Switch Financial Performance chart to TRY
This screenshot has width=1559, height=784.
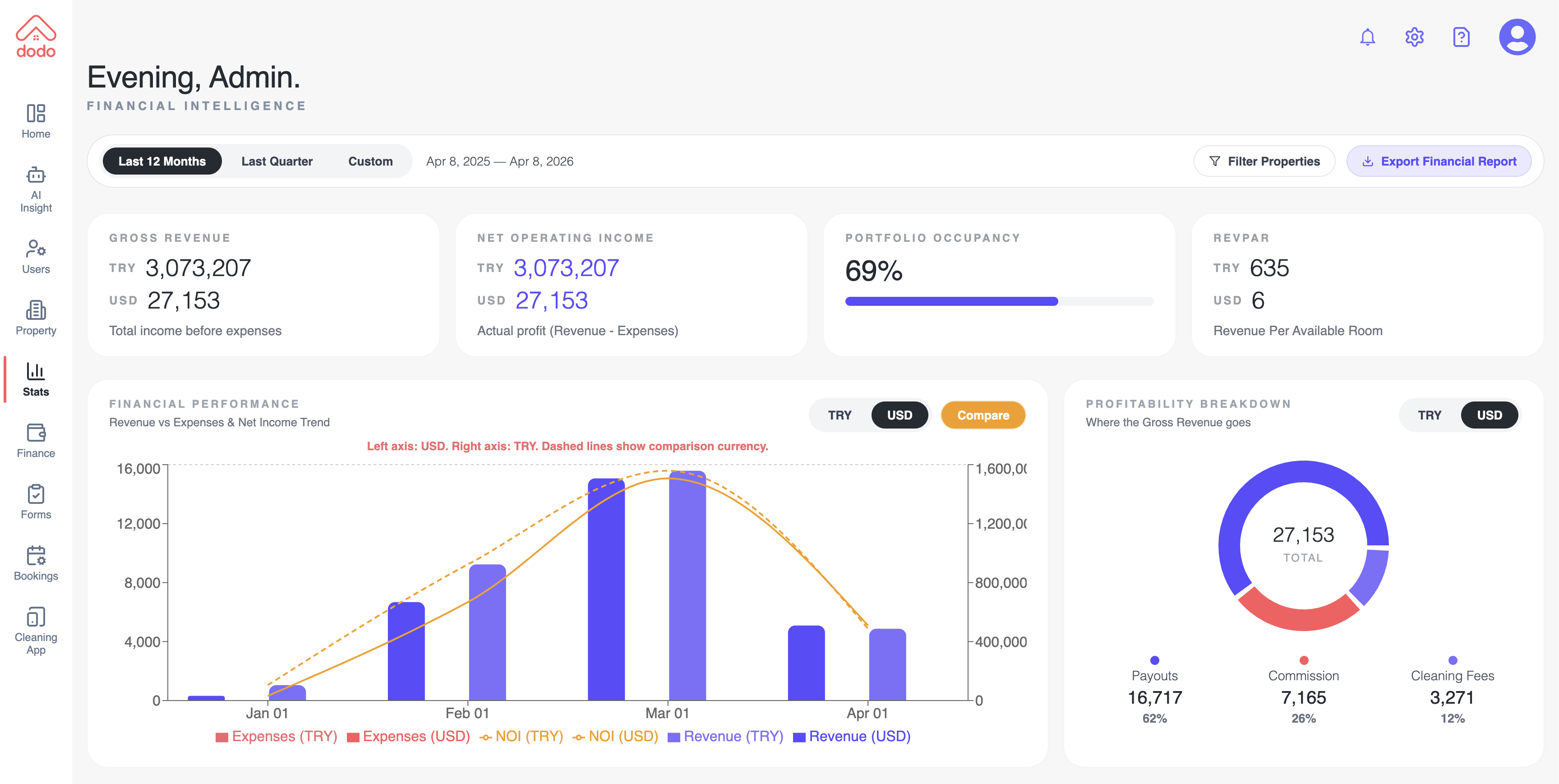pos(839,415)
